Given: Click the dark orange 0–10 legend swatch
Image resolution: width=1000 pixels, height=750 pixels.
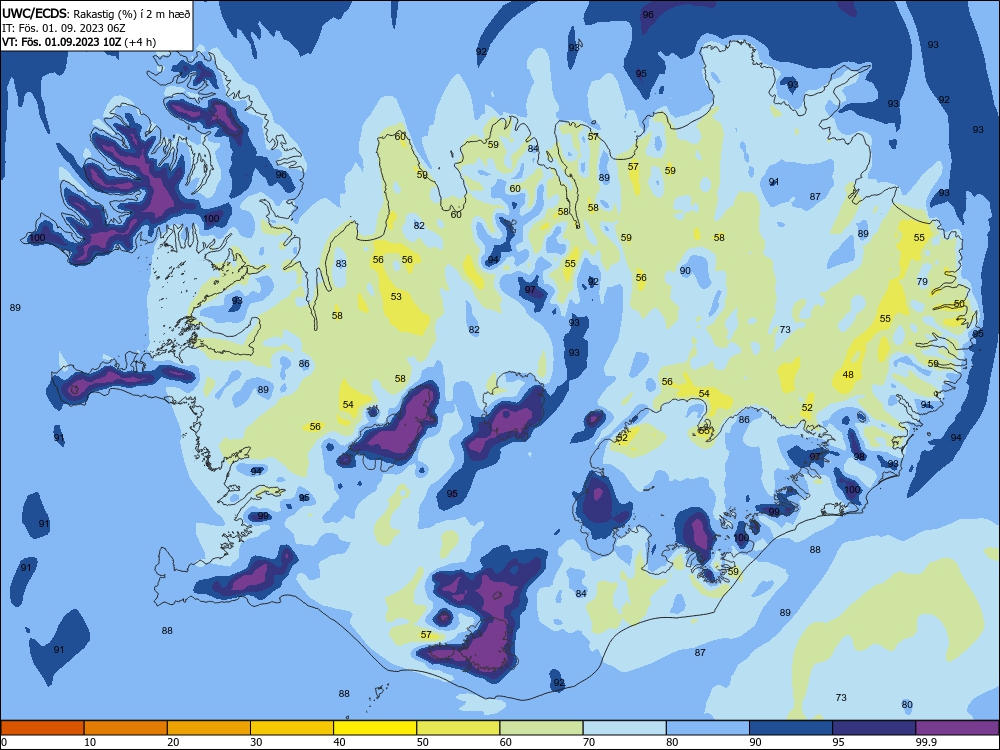Looking at the screenshot, I should point(42,728).
